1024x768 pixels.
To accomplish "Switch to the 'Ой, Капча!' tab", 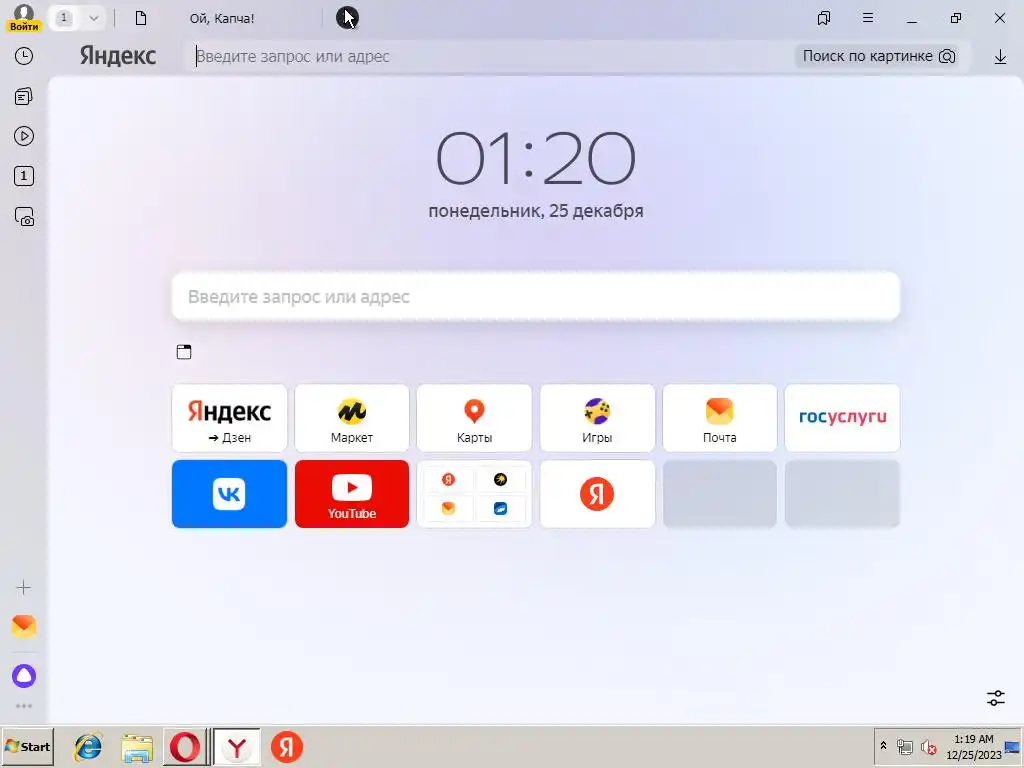I will click(x=222, y=18).
